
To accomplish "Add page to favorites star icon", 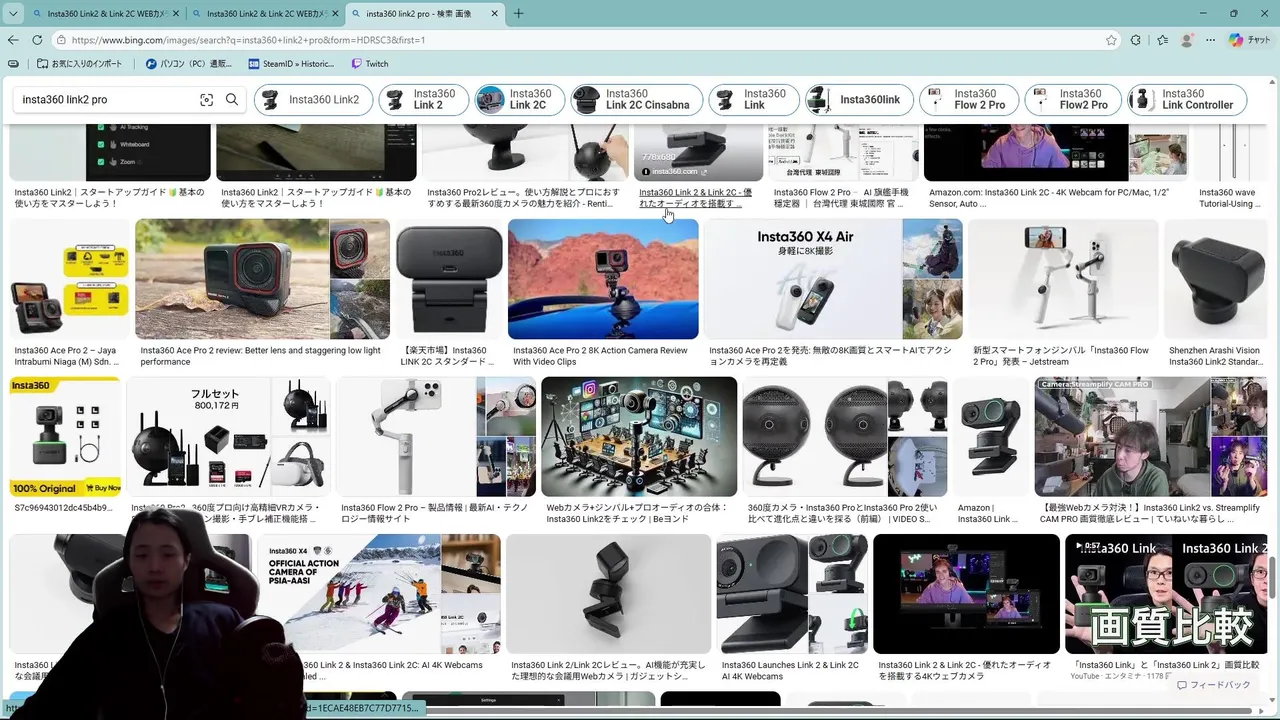I will 1111,40.
